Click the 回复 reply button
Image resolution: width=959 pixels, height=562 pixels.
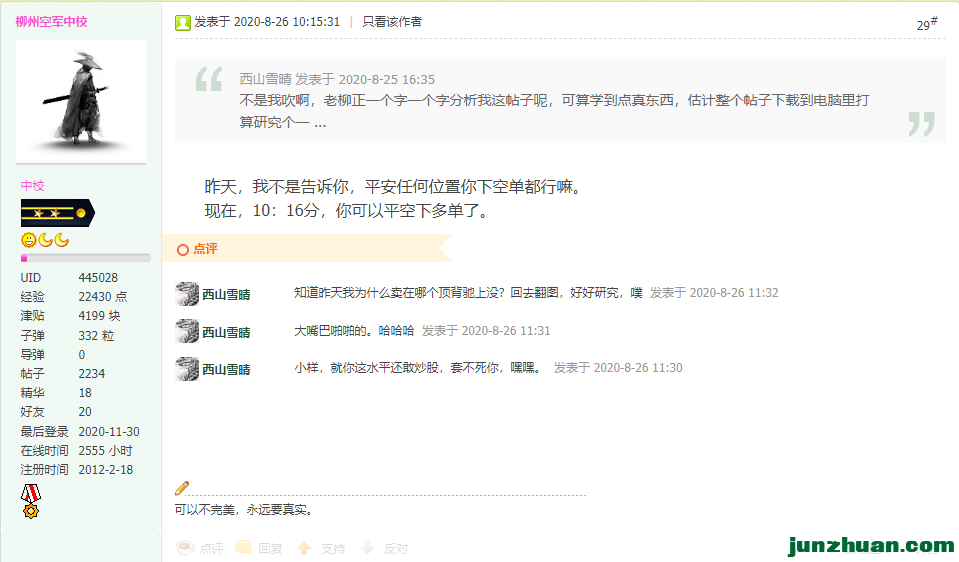(259, 548)
